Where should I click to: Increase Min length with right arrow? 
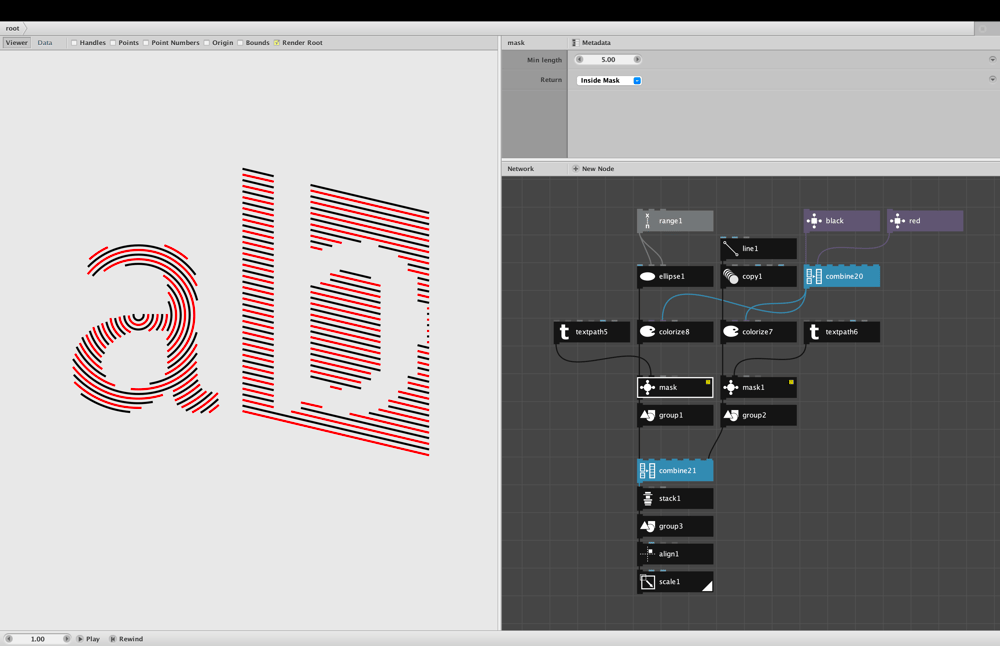[x=637, y=59]
